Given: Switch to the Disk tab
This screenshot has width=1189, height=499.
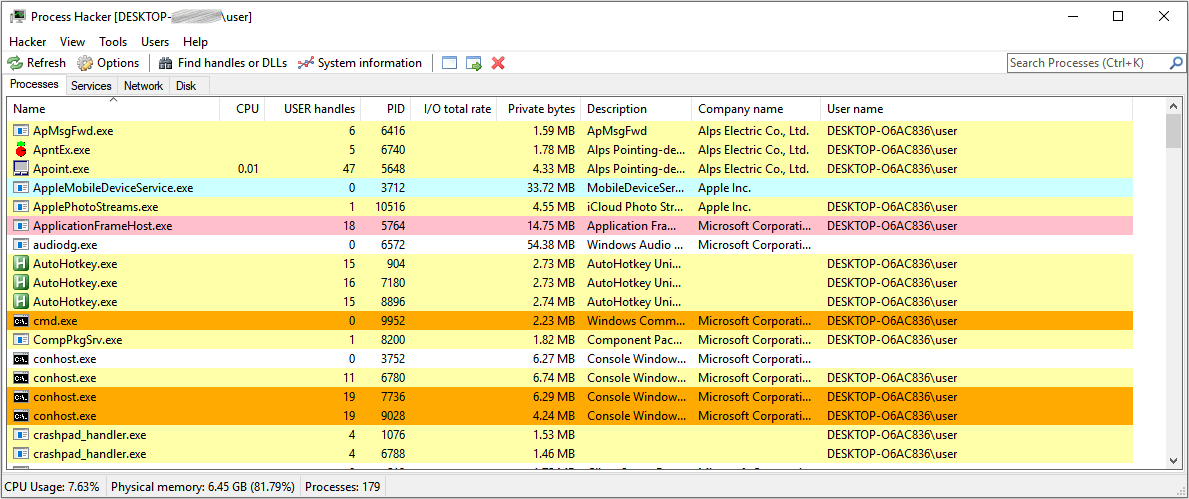Looking at the screenshot, I should coord(186,86).
